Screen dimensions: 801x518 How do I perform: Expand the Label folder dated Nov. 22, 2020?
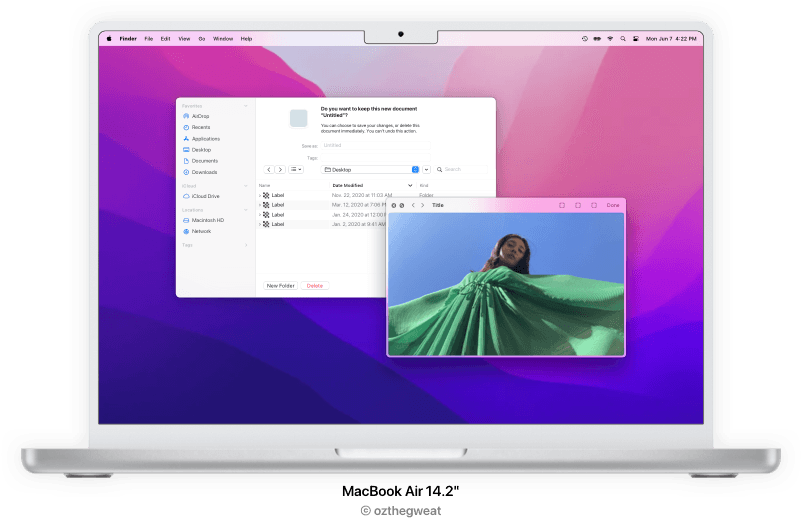(260, 195)
